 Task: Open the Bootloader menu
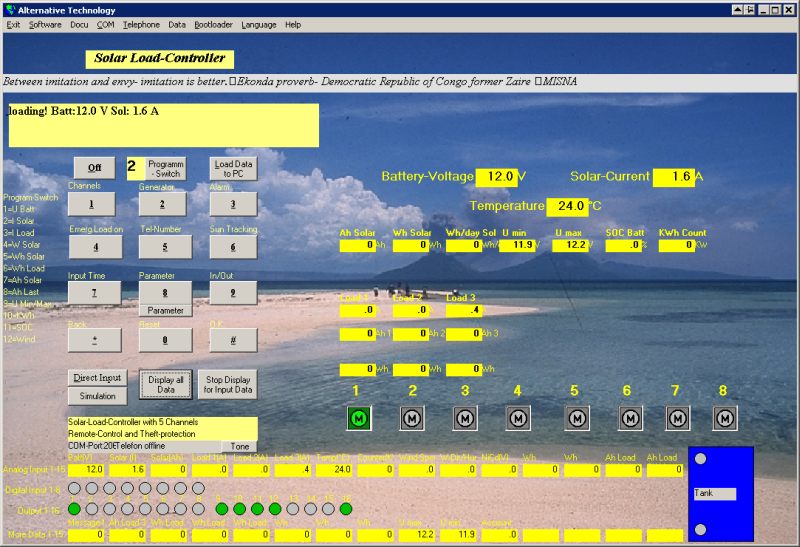tap(213, 24)
